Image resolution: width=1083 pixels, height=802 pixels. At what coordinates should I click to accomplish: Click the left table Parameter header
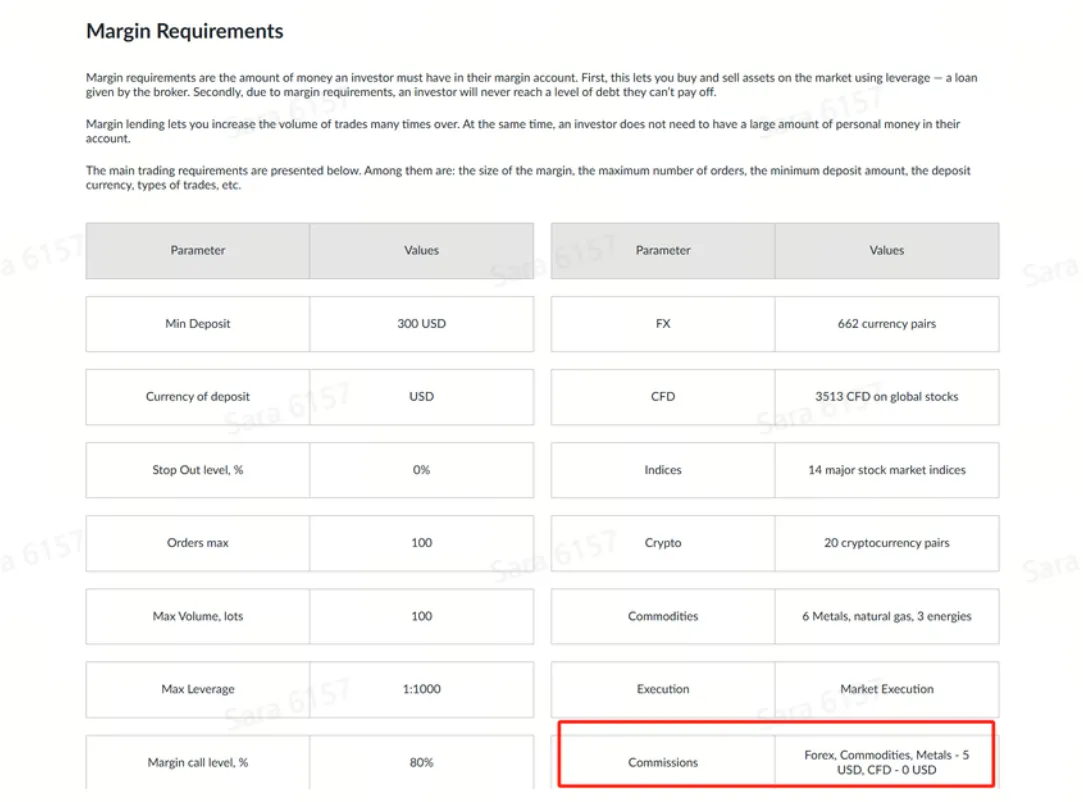pos(198,251)
